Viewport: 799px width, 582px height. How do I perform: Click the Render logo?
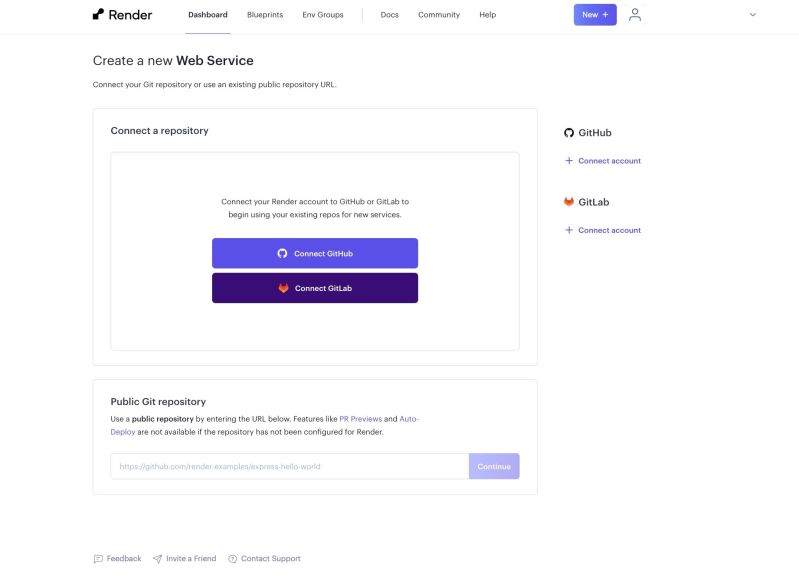122,15
